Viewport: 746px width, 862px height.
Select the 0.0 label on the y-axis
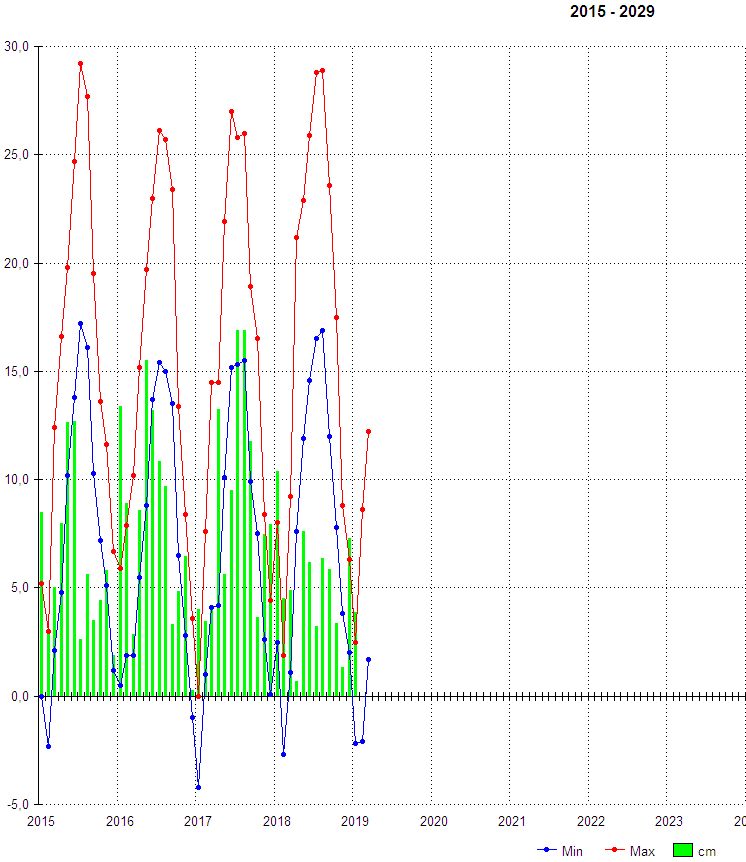click(x=20, y=696)
